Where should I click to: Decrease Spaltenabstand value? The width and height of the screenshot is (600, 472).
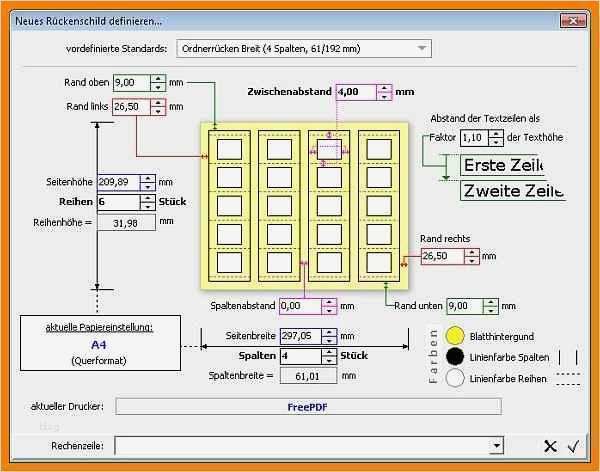coord(329,310)
